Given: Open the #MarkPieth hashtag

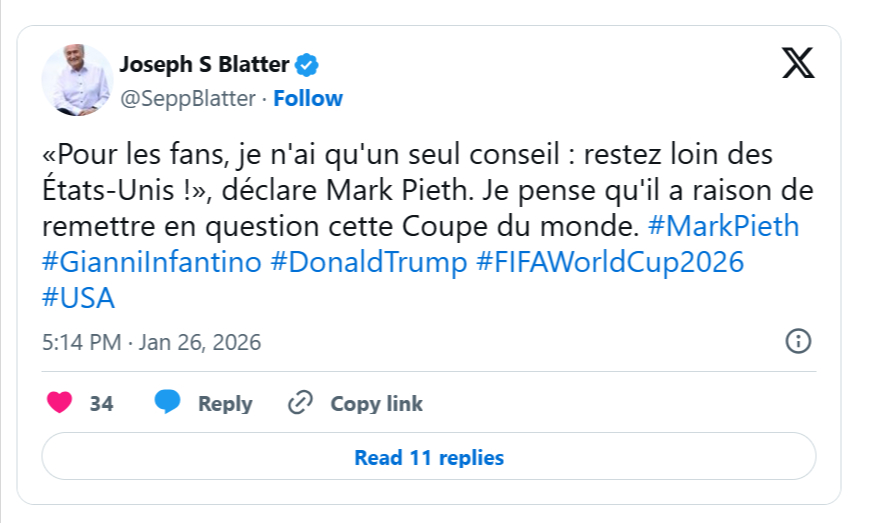Looking at the screenshot, I should point(724,226).
